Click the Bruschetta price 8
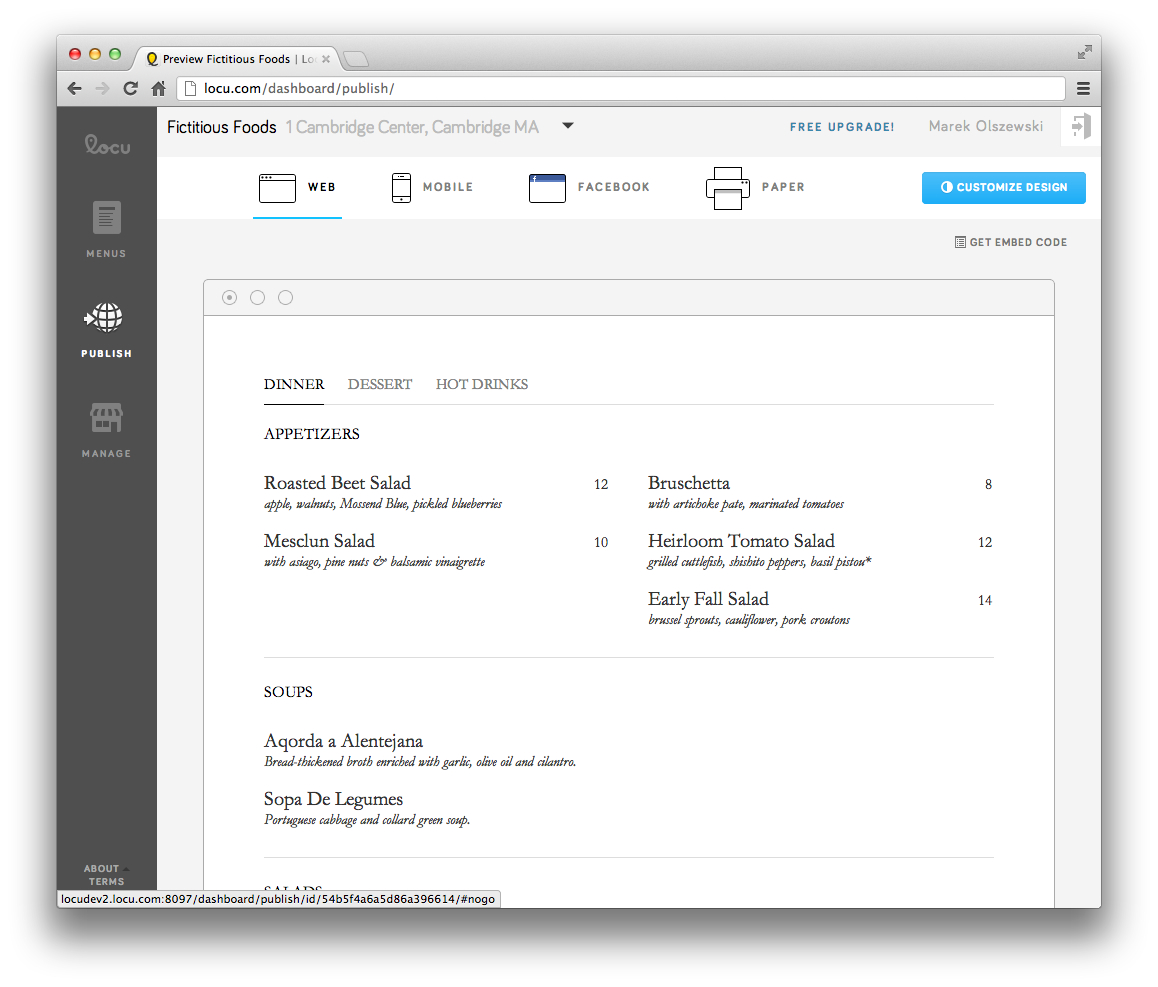The width and height of the screenshot is (1158, 987). tap(988, 485)
